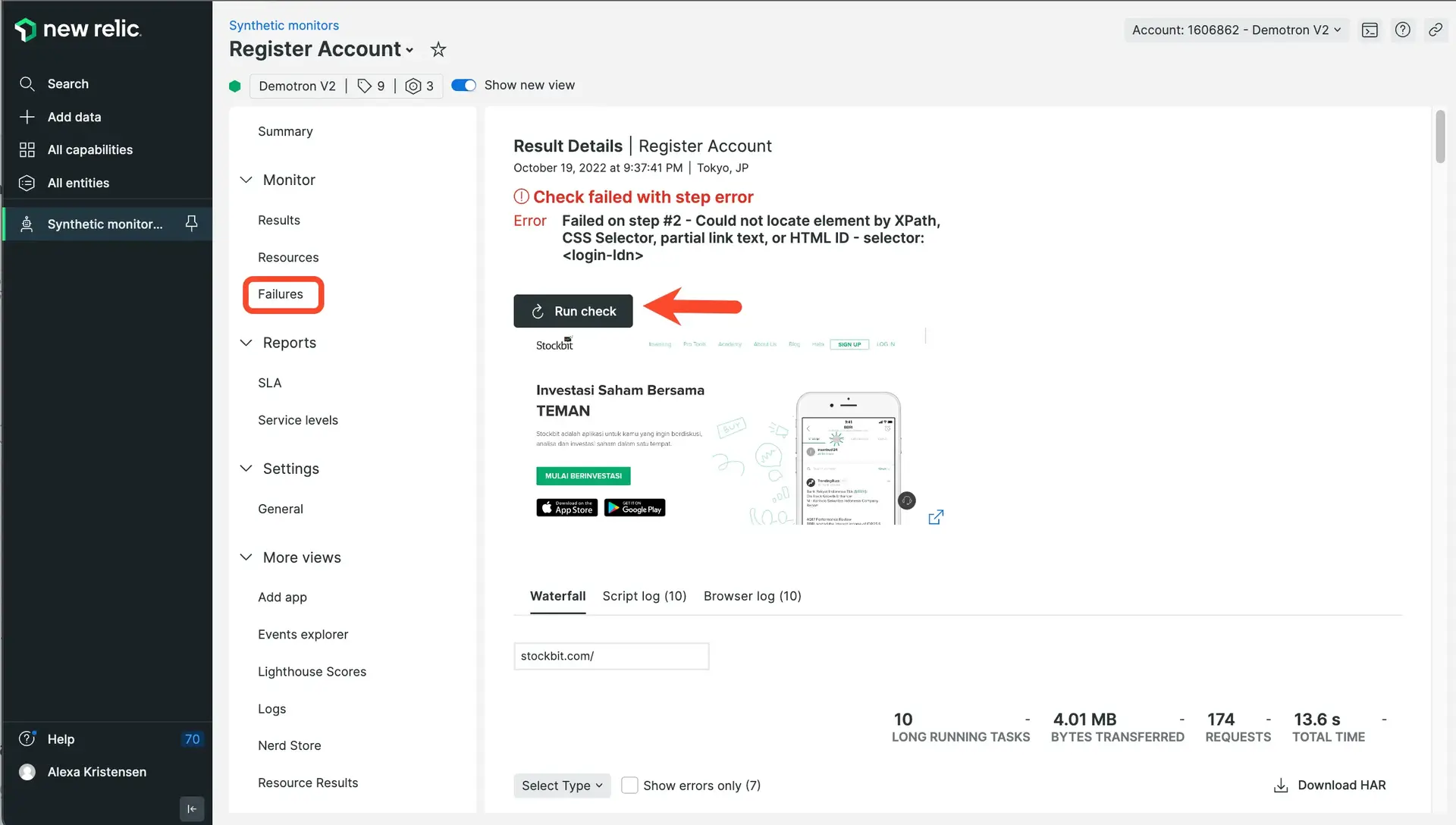Collapse the sidebar using the bottom arrow icon
The image size is (1456, 825).
[192, 808]
